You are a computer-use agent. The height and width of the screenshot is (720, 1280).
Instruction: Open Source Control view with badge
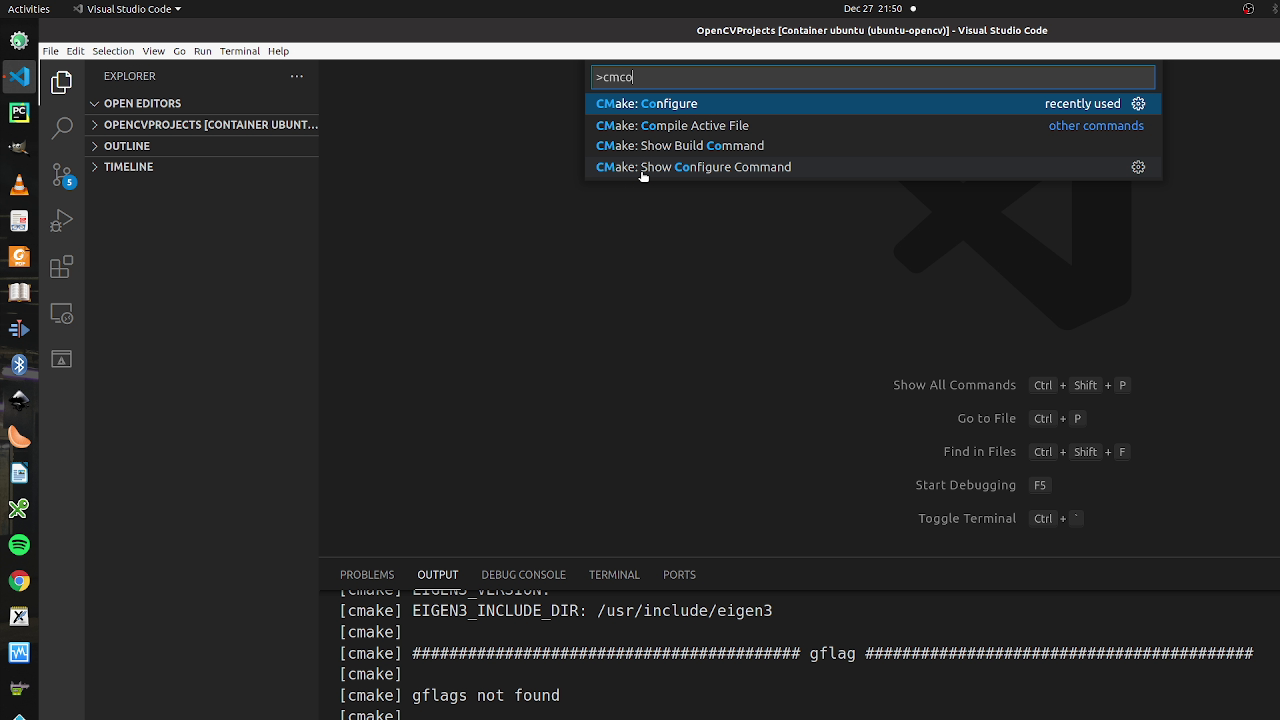(62, 174)
